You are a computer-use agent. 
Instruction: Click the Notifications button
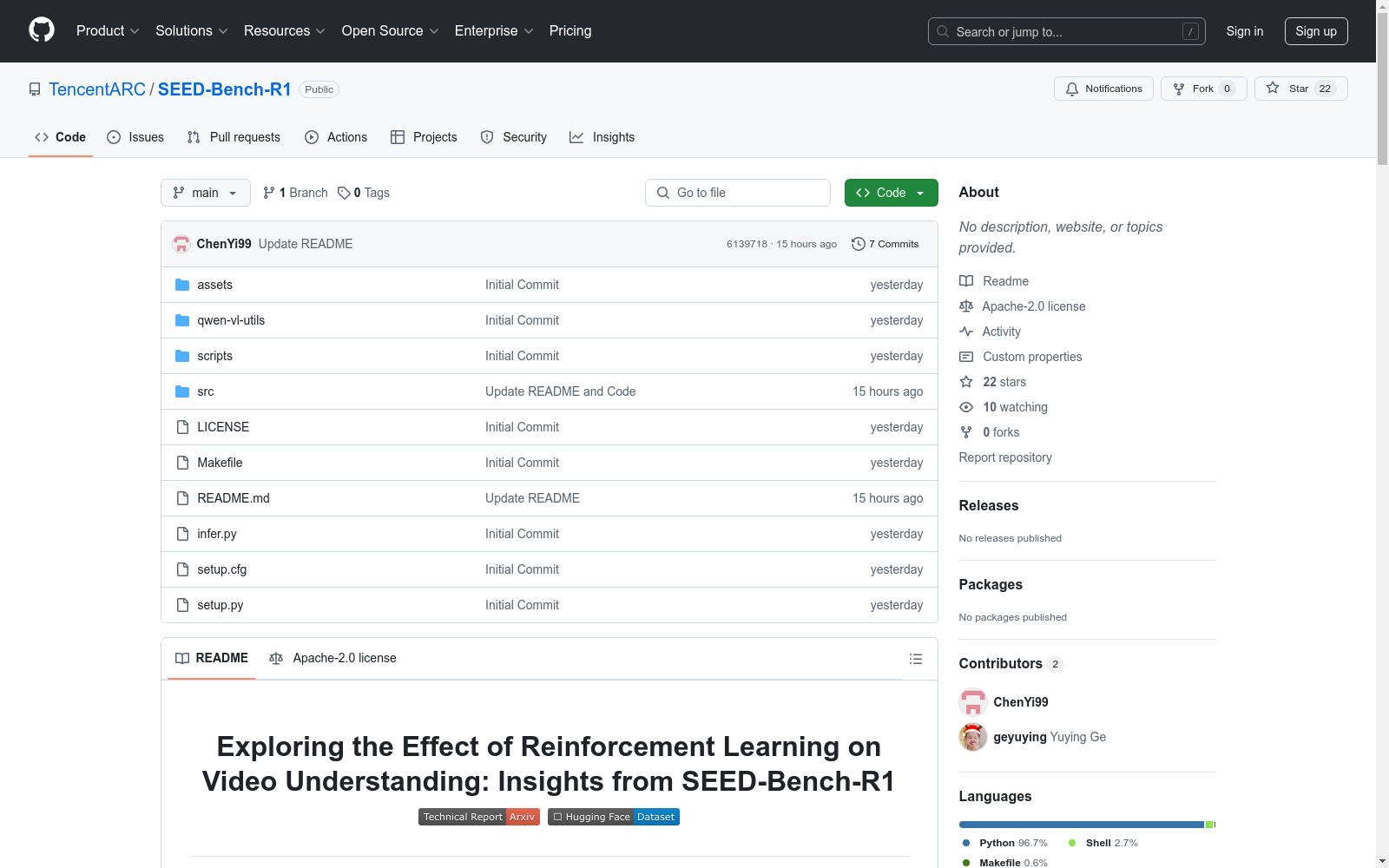pos(1103,89)
